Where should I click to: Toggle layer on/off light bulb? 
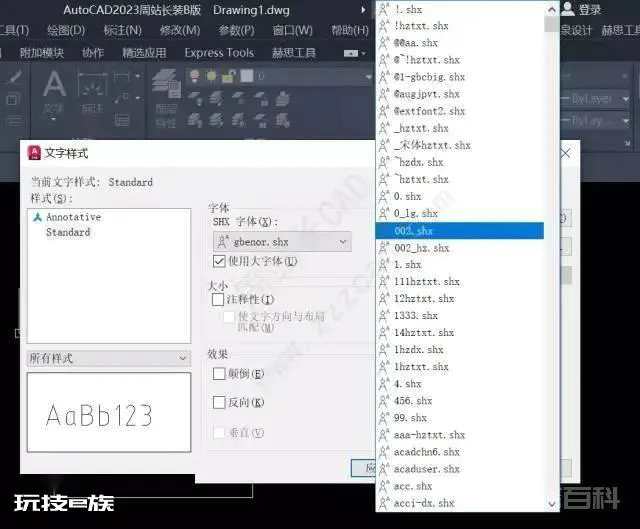point(195,76)
